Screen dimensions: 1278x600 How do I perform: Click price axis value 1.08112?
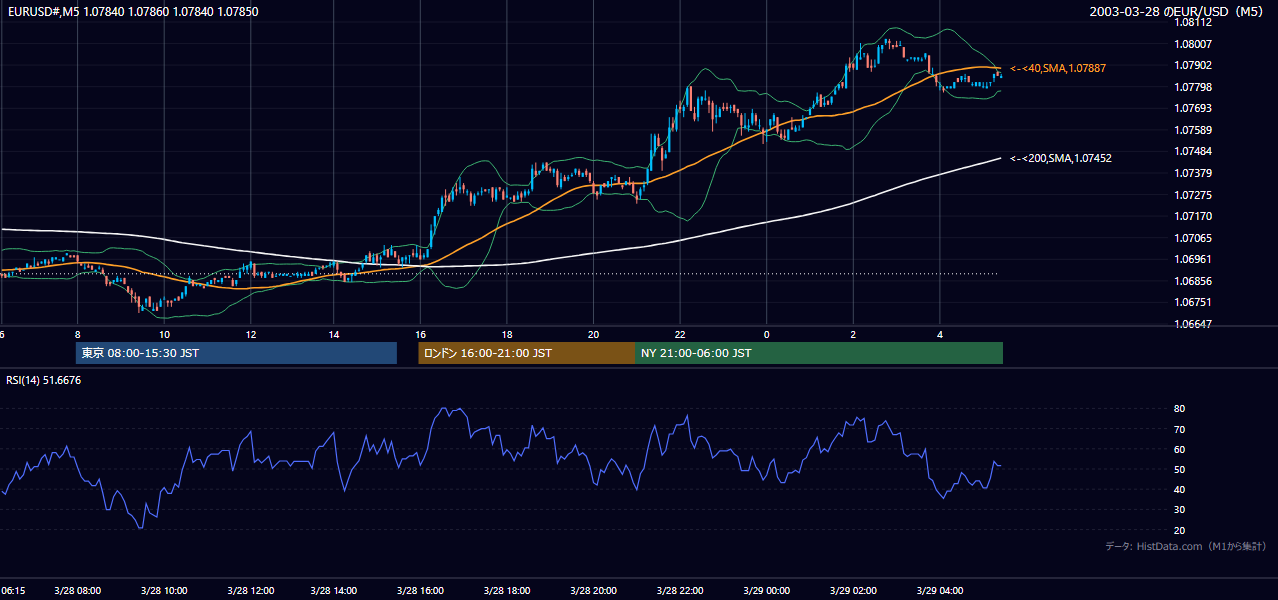(x=1193, y=22)
